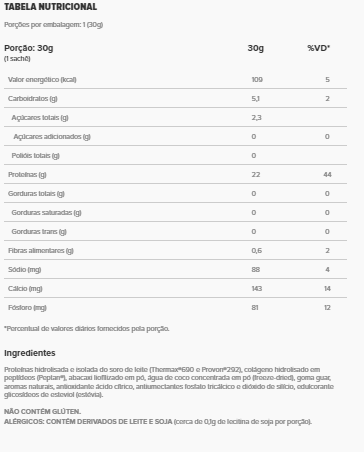Screen dimensions: 364x452
Task: Click the NÃO CONTÉM GLÚTEN notice
Action: tap(42, 412)
